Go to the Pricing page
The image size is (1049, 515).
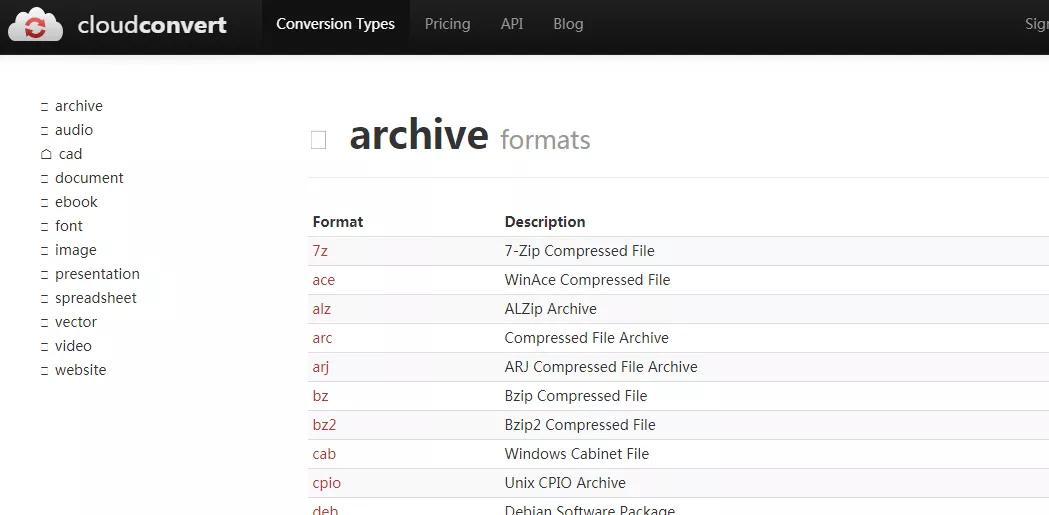[447, 24]
